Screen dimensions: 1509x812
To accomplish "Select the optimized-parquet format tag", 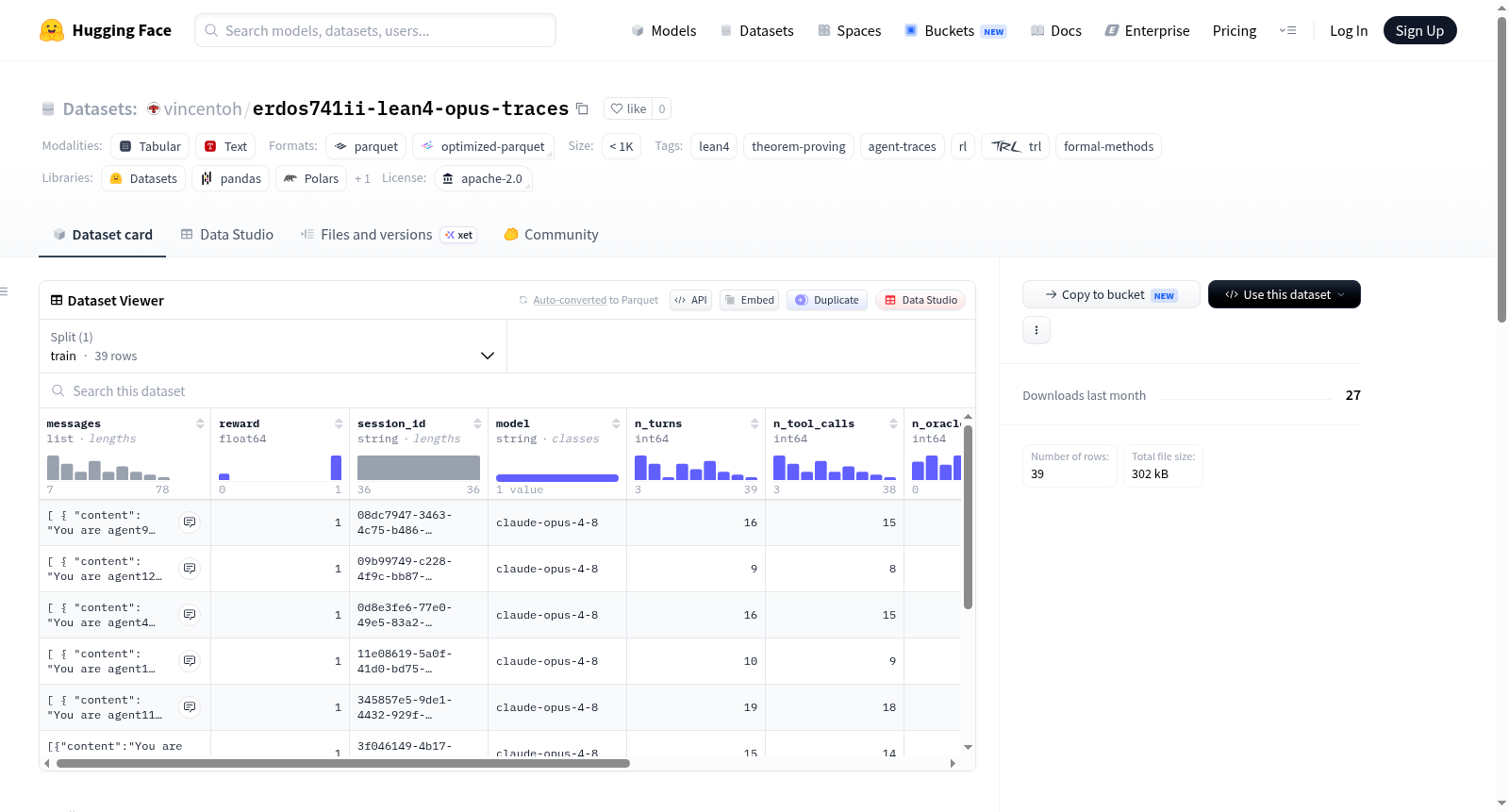I will 483,146.
